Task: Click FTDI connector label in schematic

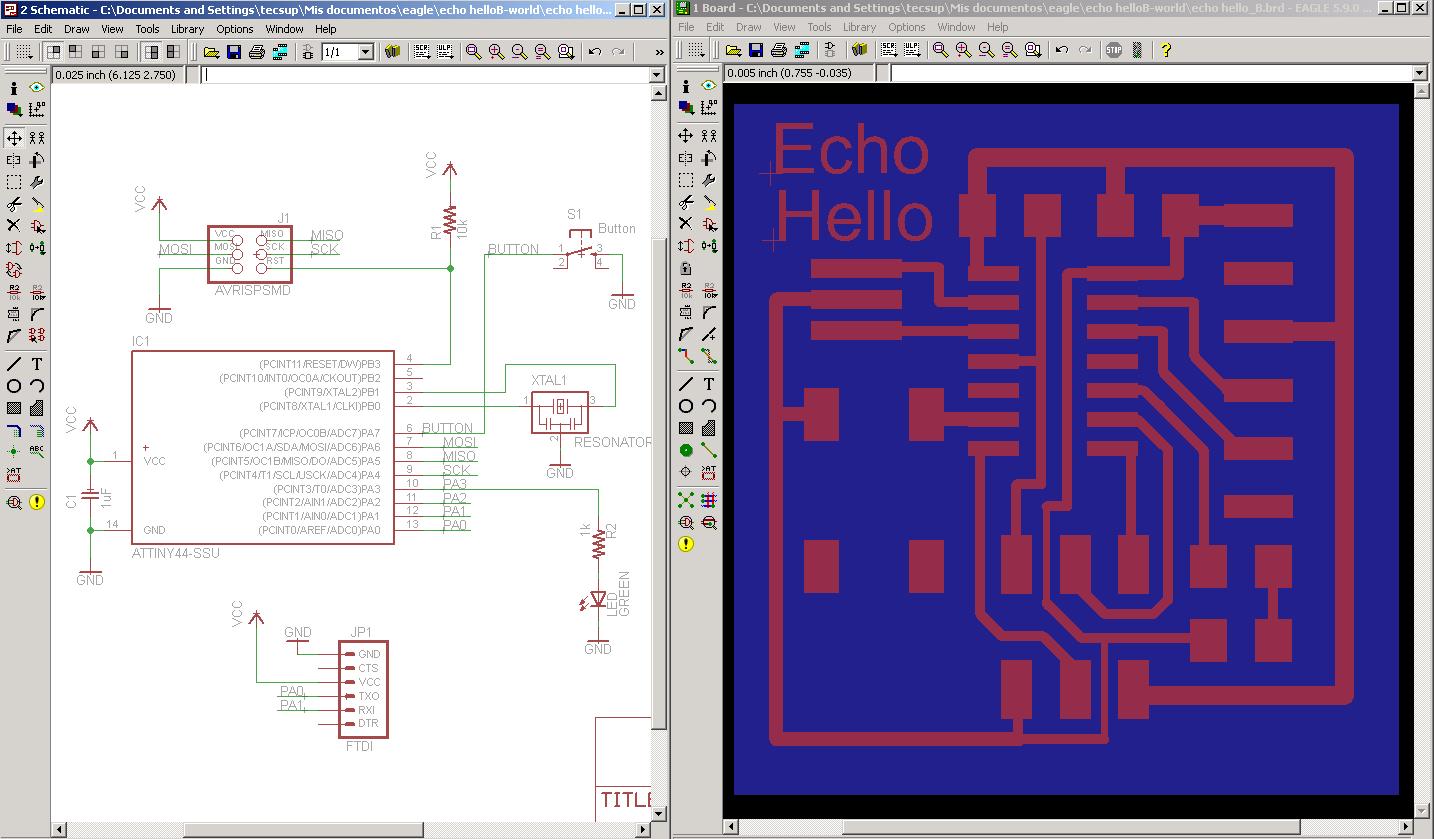Action: 359,745
